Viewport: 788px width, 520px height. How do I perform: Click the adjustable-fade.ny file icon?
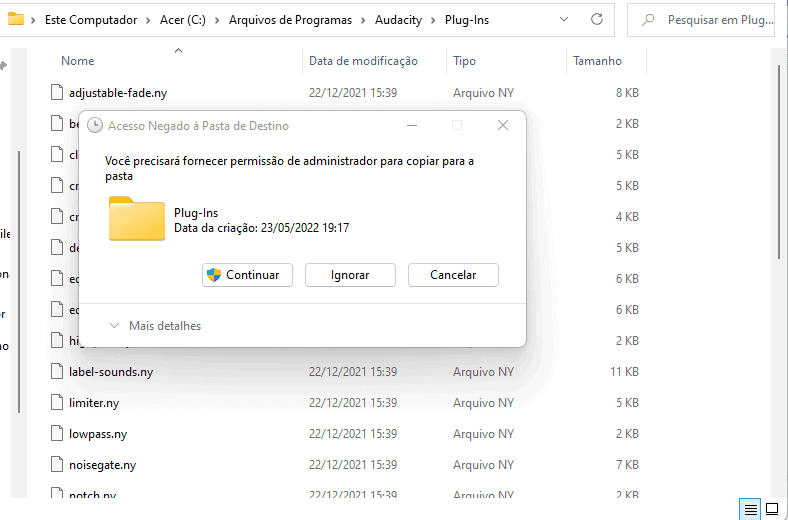tap(57, 92)
